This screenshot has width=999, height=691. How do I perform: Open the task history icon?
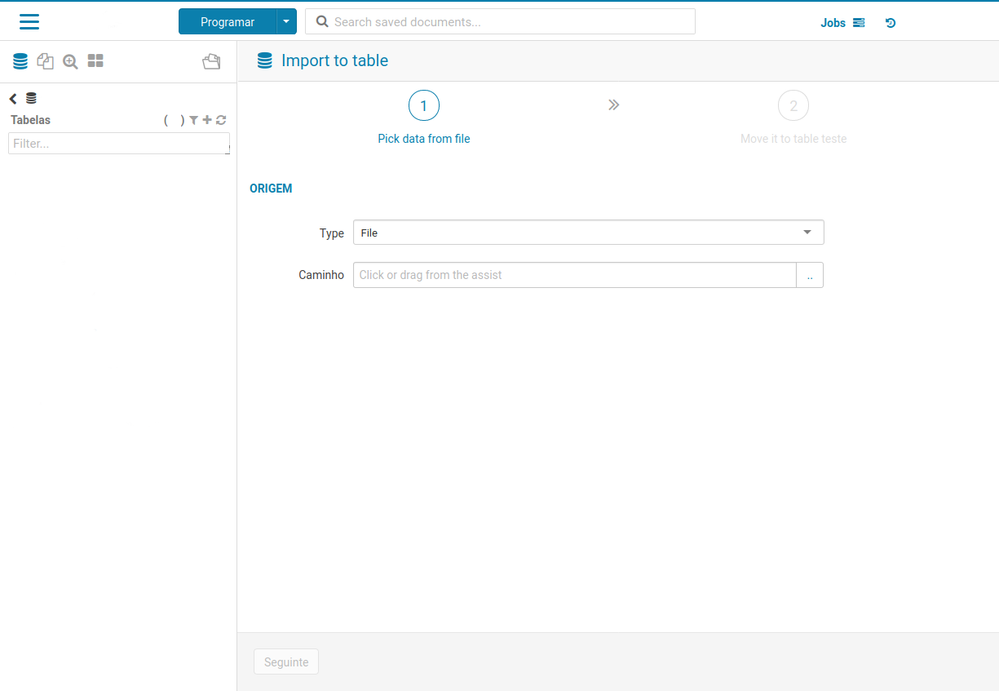890,23
